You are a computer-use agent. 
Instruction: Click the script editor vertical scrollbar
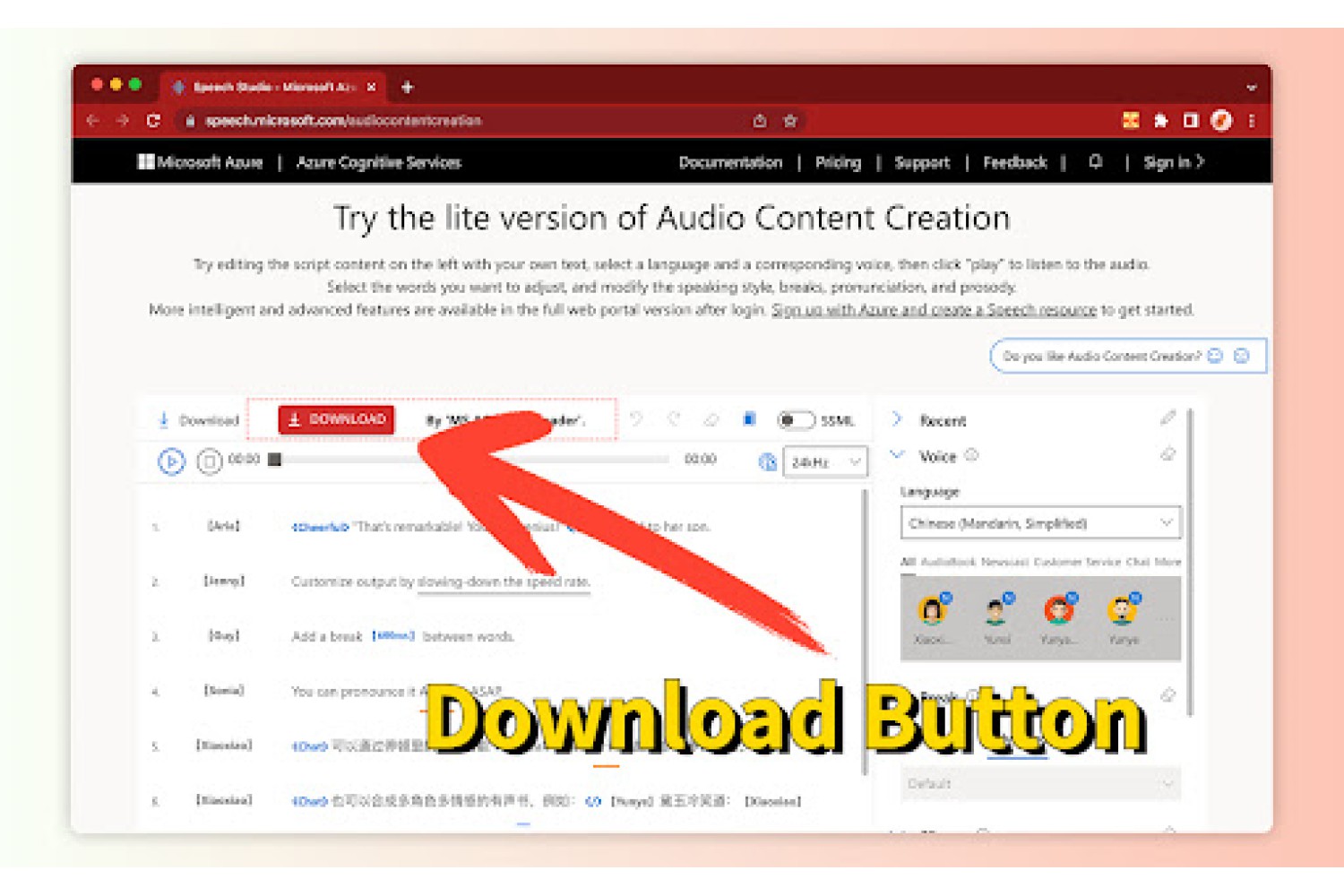click(x=864, y=632)
